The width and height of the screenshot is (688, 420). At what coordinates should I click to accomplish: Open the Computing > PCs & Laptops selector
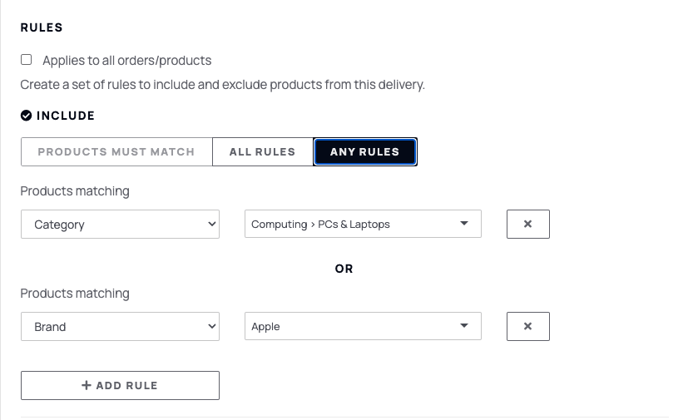[363, 224]
